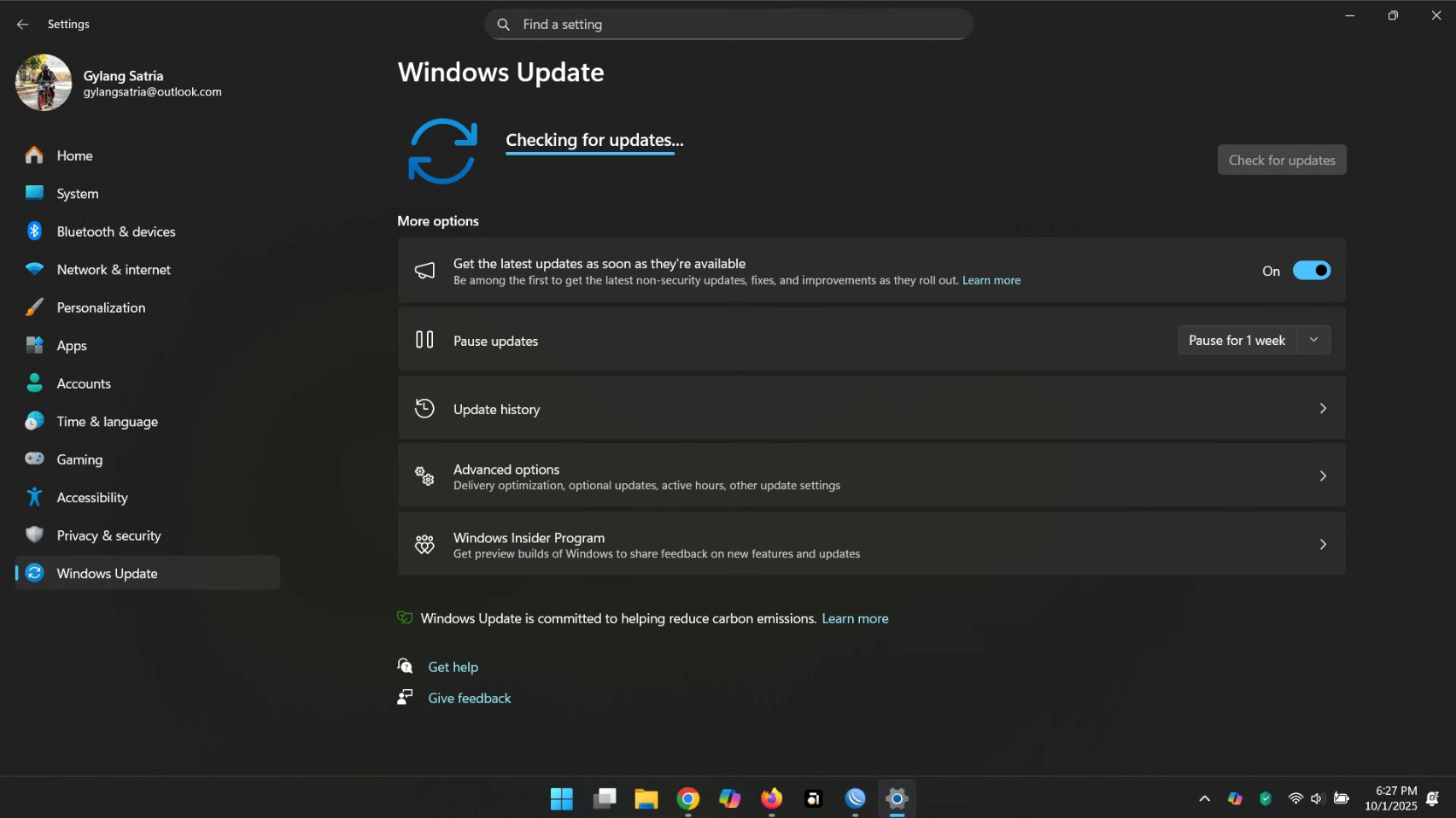This screenshot has height=818, width=1456.
Task: Click the back arrow in Settings header
Action: click(x=22, y=25)
